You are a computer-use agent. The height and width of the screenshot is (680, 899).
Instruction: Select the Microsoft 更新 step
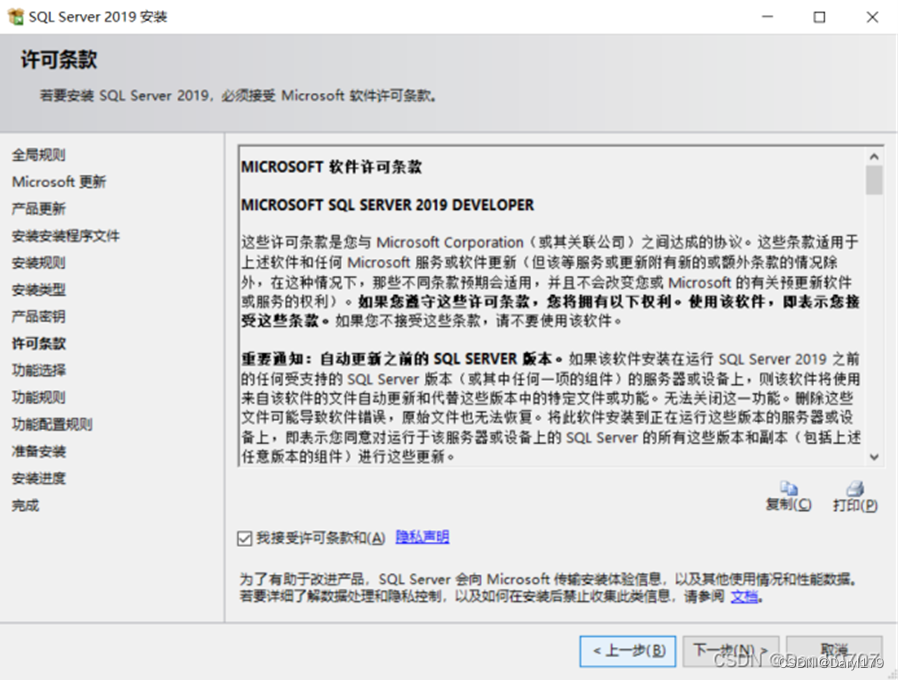59,182
